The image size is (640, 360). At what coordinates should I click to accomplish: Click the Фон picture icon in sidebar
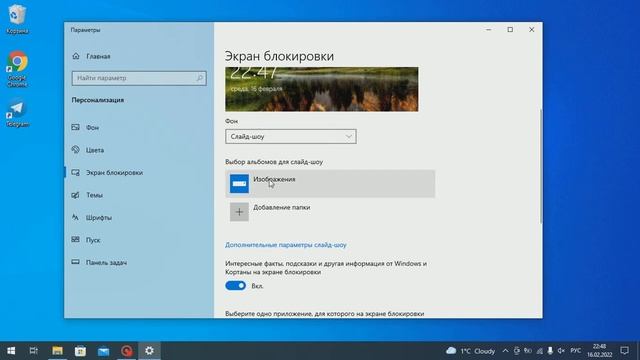(76, 127)
